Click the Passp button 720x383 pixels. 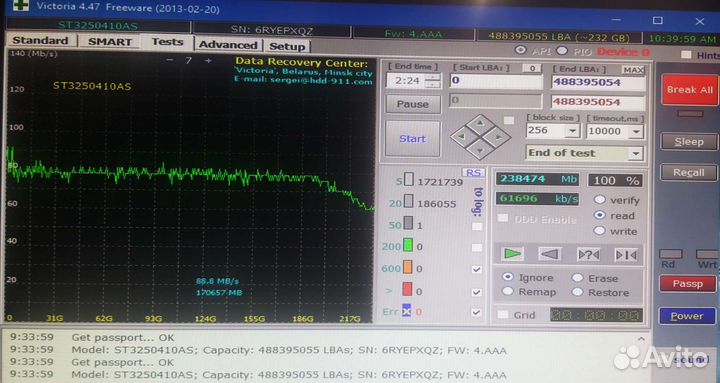687,284
